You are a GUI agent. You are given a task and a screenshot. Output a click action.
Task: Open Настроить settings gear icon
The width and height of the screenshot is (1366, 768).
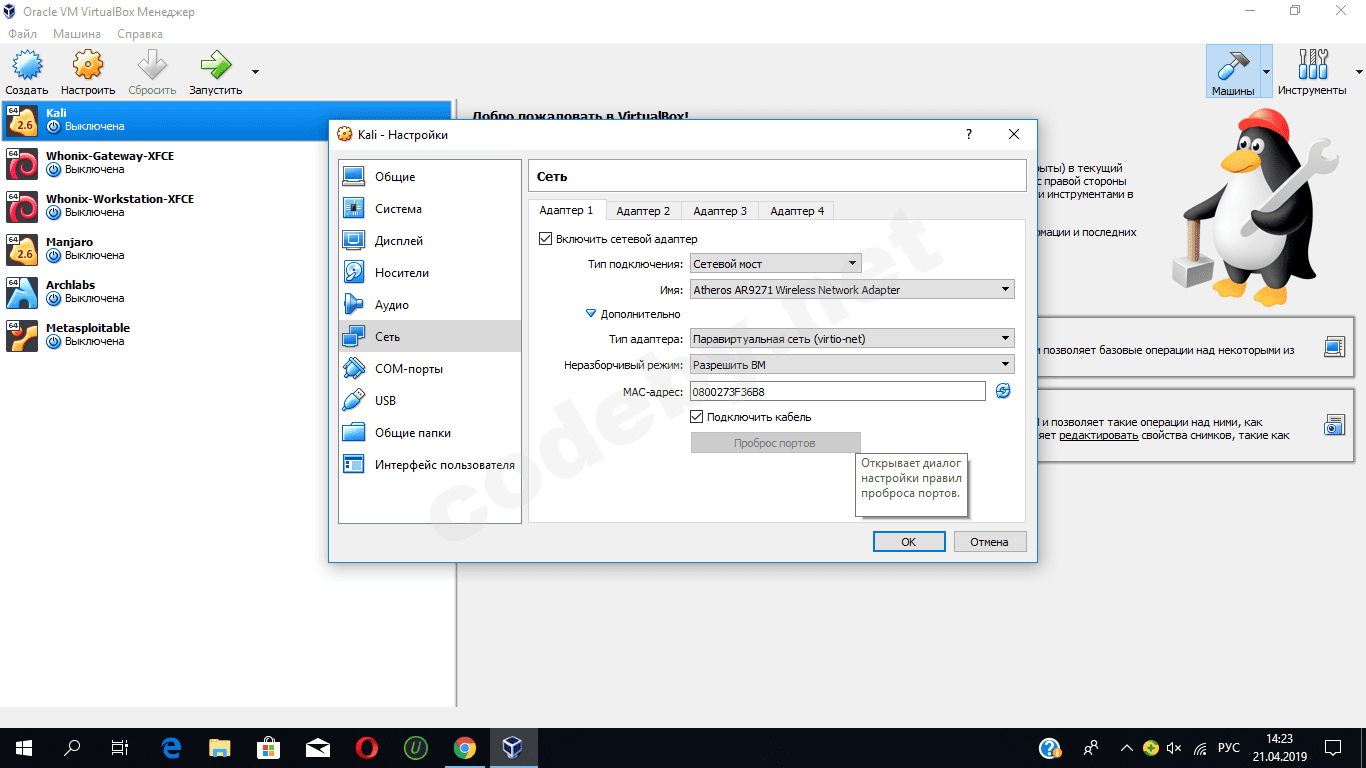[88, 67]
